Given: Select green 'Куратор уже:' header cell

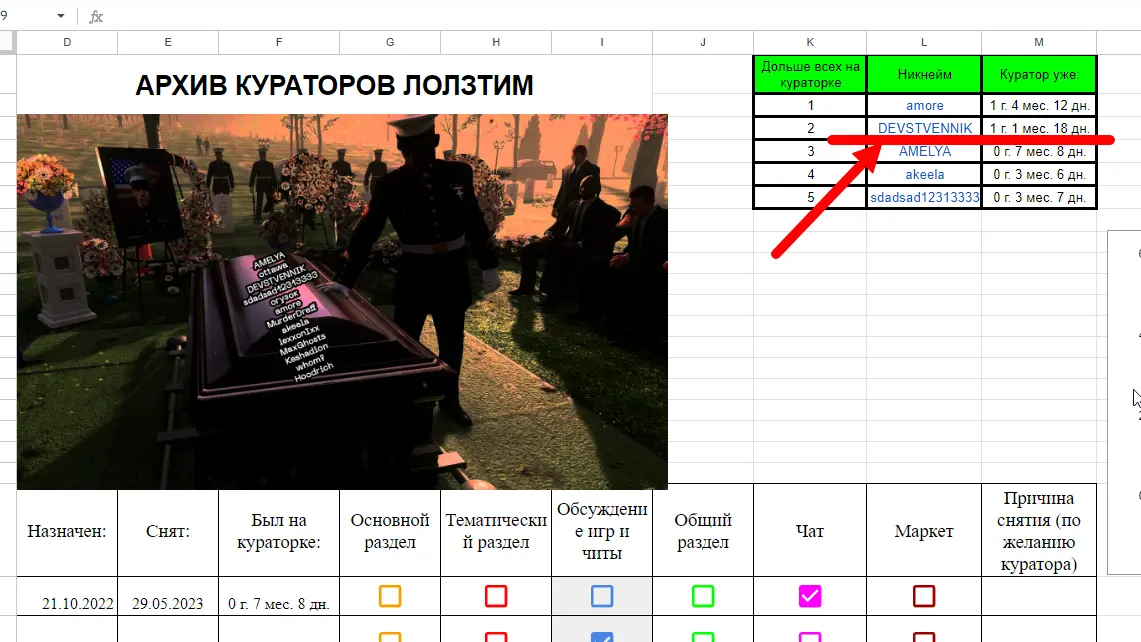Looking at the screenshot, I should coord(1039,74).
